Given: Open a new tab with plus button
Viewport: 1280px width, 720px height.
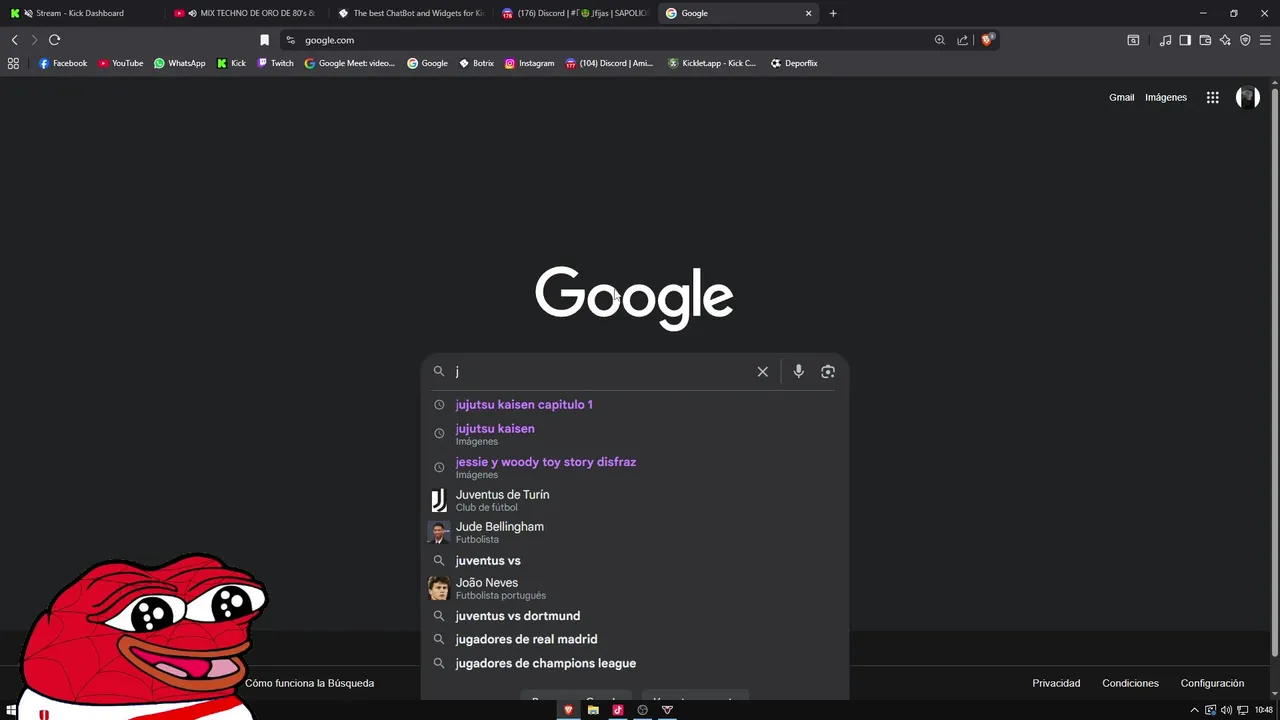Looking at the screenshot, I should pyautogui.click(x=833, y=13).
